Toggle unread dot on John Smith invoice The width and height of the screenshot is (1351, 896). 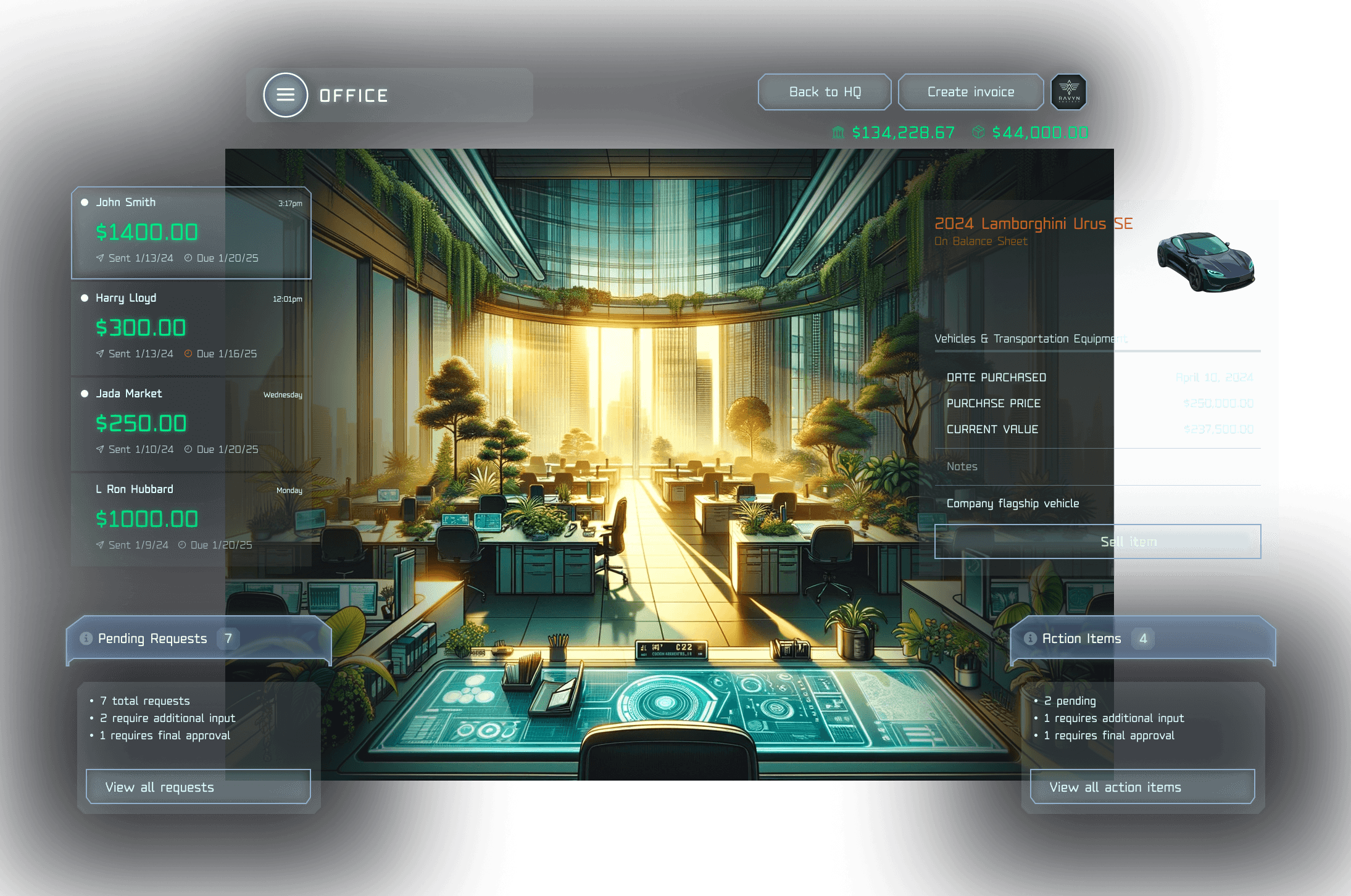click(85, 202)
